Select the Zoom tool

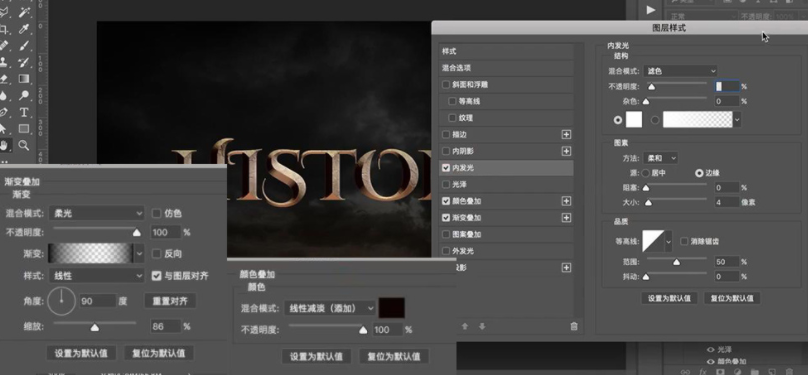tap(24, 145)
